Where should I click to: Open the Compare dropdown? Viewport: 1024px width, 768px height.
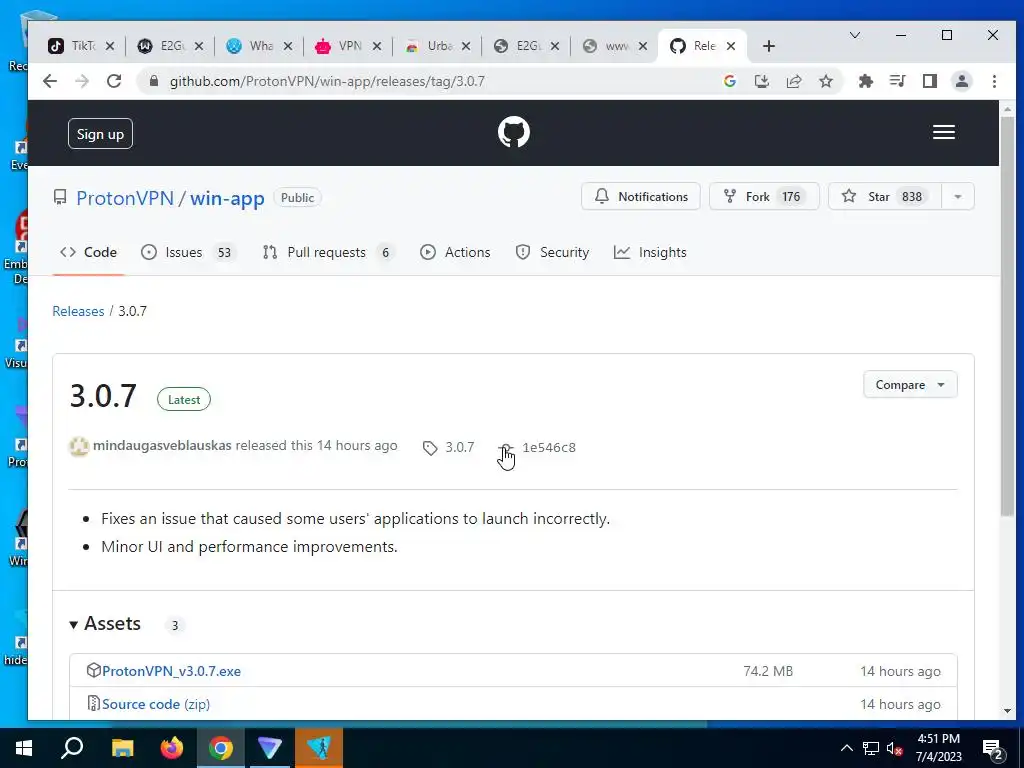coord(910,385)
